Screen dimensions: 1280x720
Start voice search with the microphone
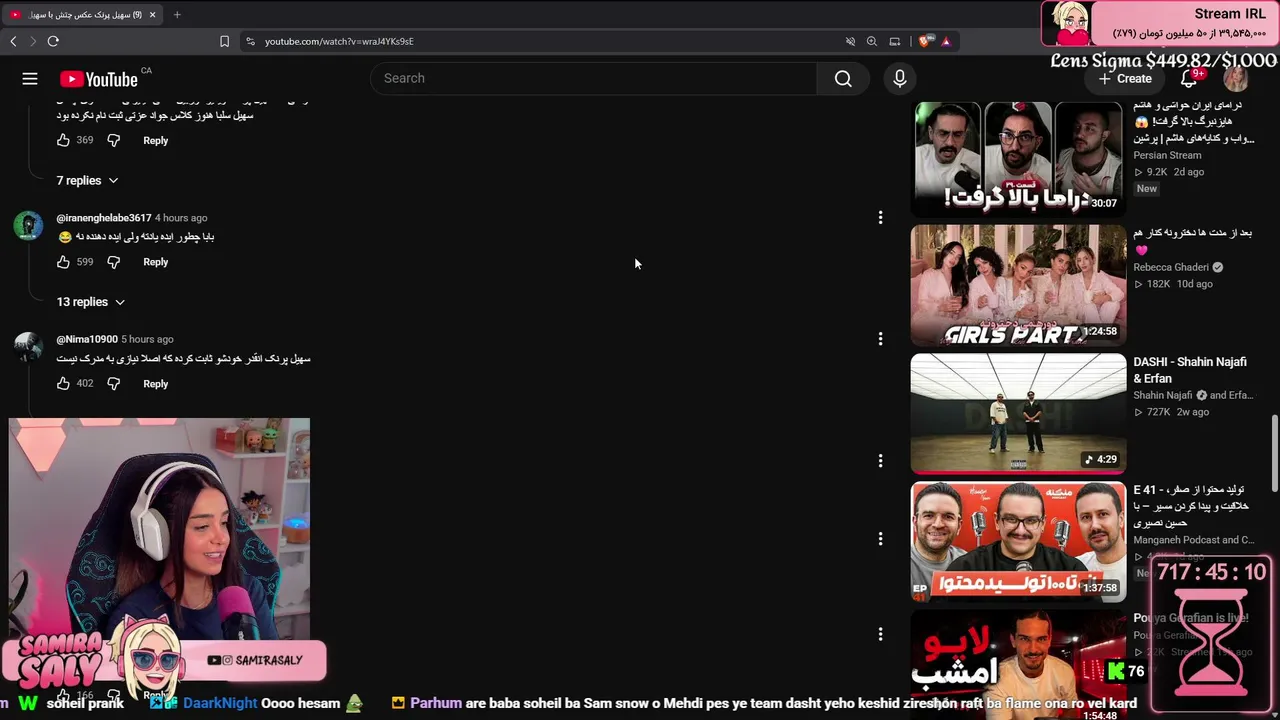(900, 79)
